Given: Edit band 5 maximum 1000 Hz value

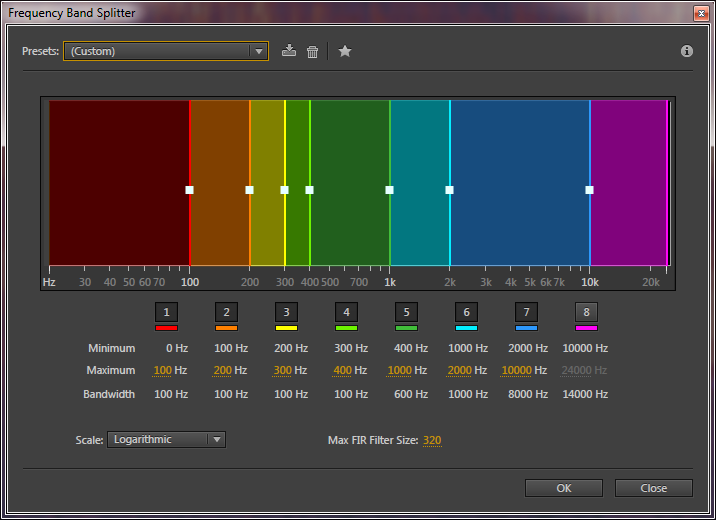Looking at the screenshot, I should [x=401, y=370].
